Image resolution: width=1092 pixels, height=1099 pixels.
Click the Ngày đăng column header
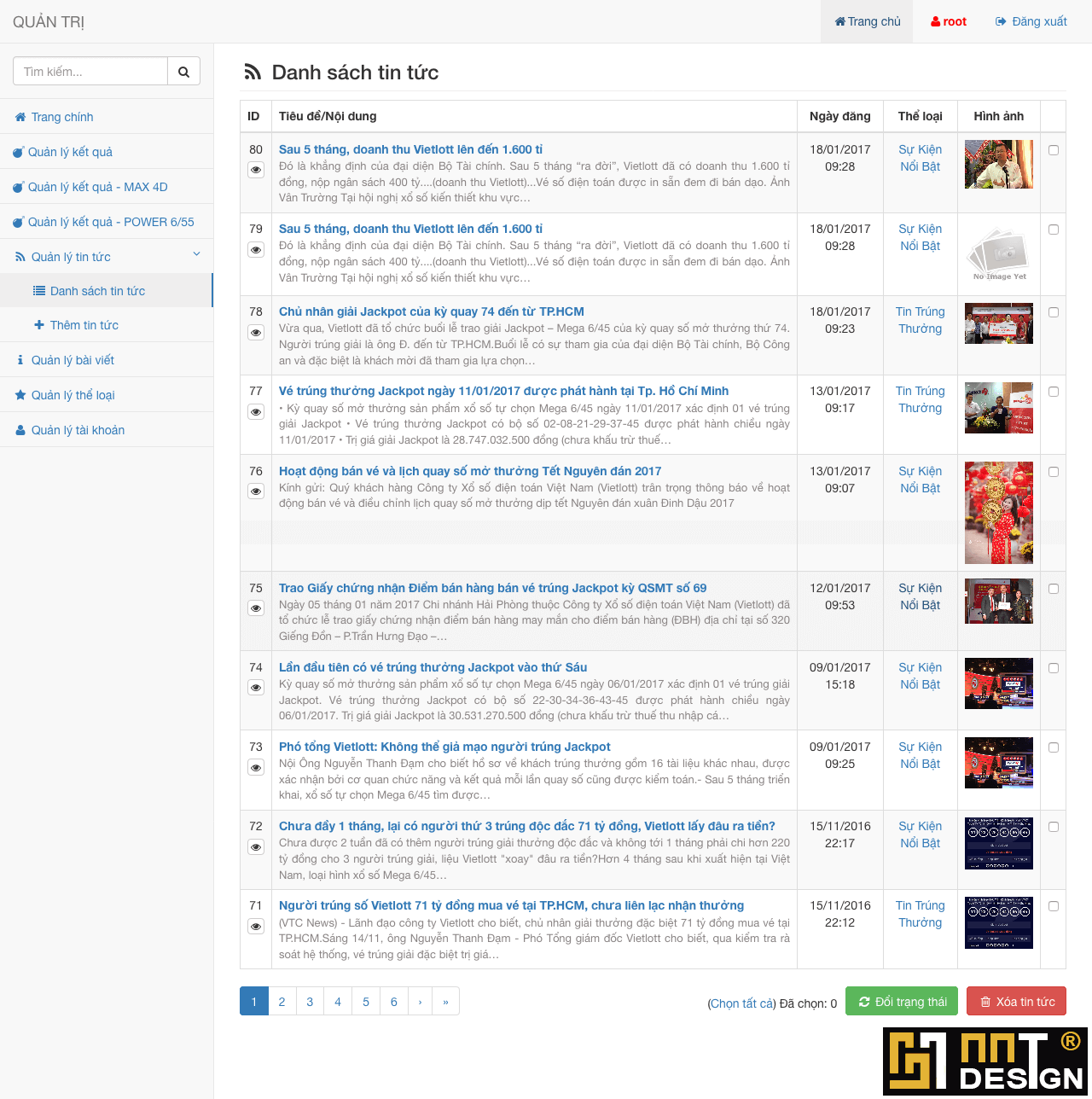[x=840, y=116]
